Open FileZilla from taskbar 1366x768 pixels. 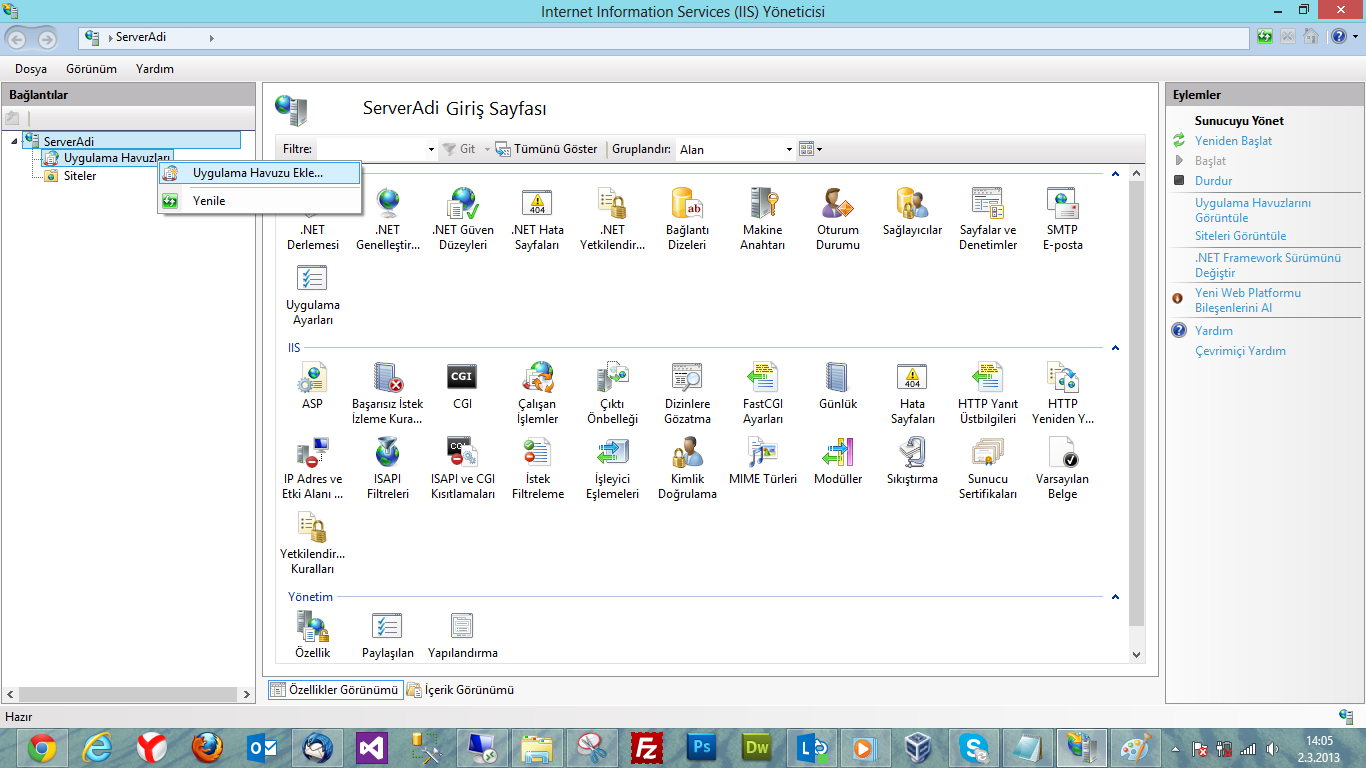pos(648,747)
